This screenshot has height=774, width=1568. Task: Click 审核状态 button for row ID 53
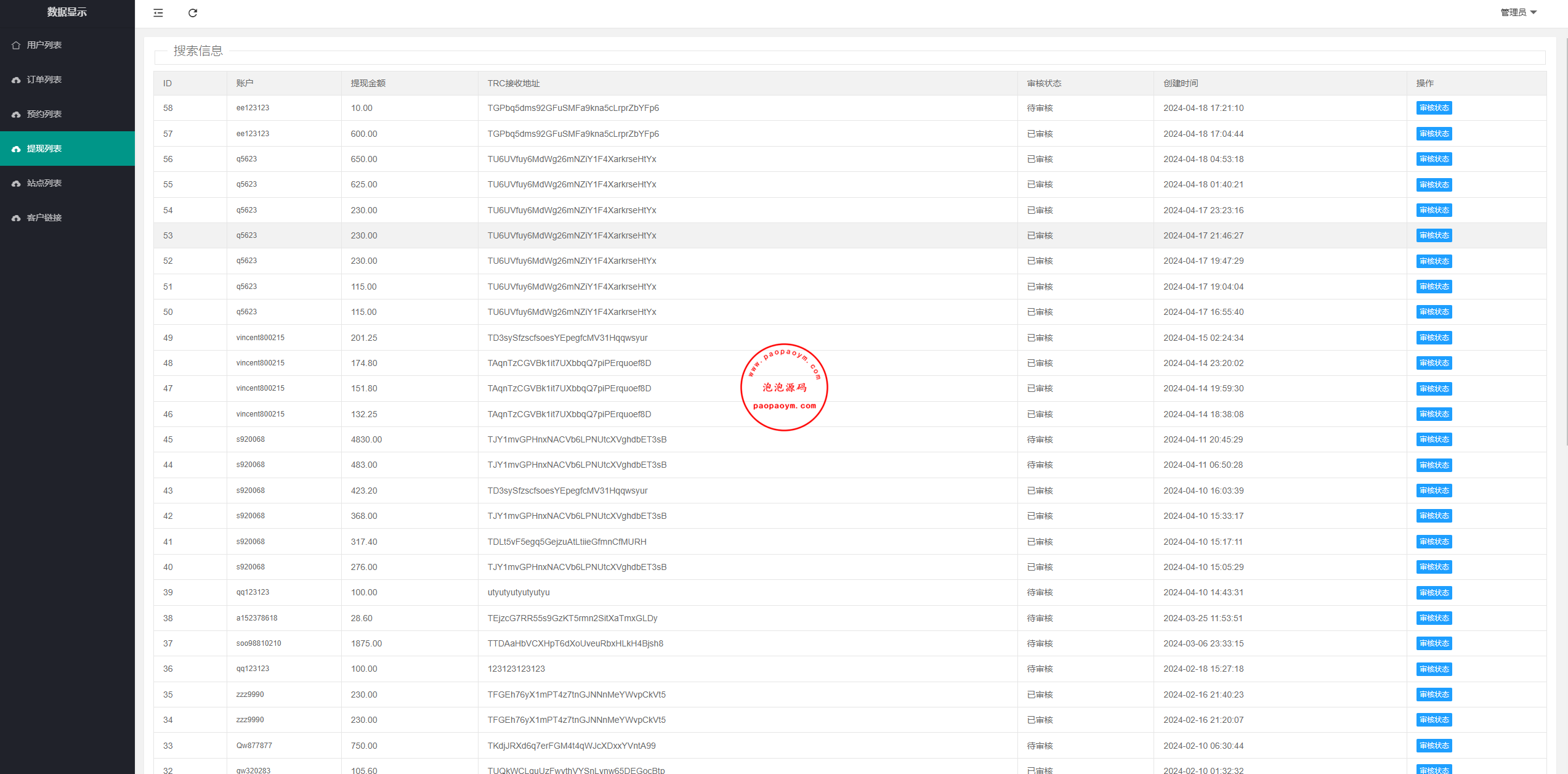[1434, 235]
